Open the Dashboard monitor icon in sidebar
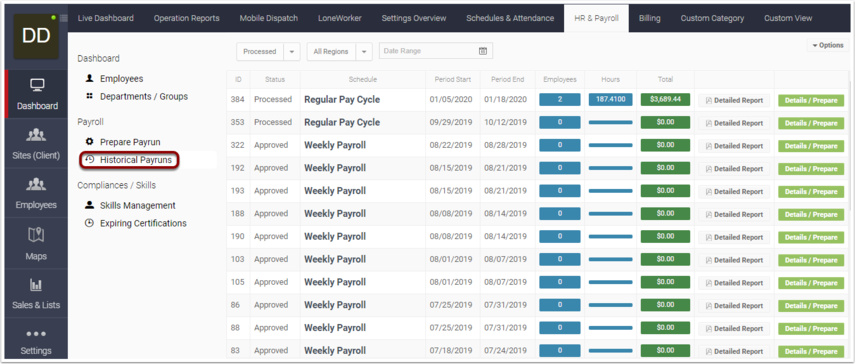This screenshot has width=855, height=364. coord(37,85)
